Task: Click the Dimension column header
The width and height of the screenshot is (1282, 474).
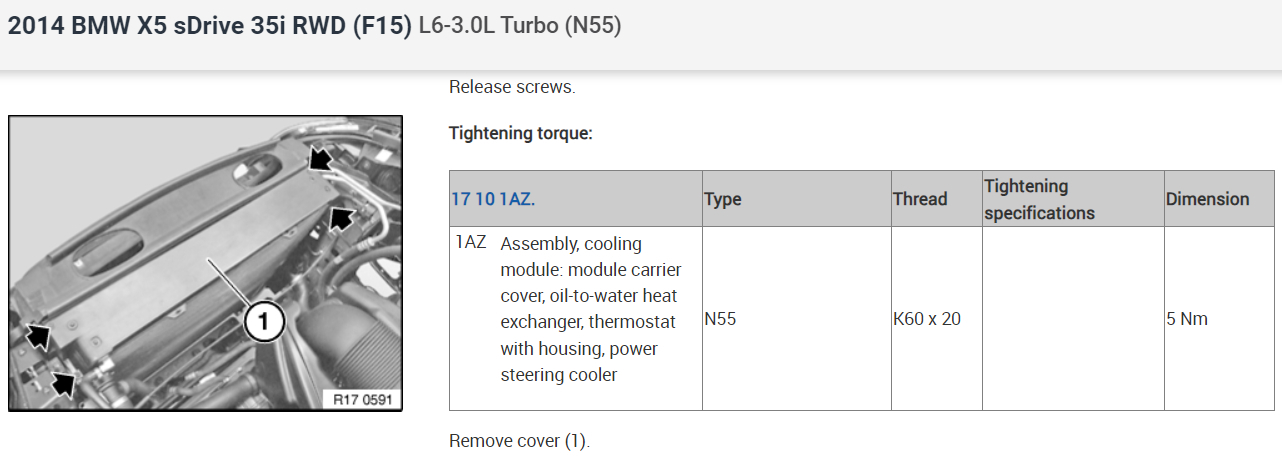Action: 1207,199
